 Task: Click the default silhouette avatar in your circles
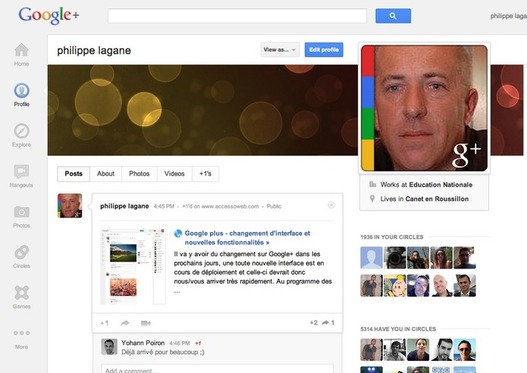coord(371,258)
